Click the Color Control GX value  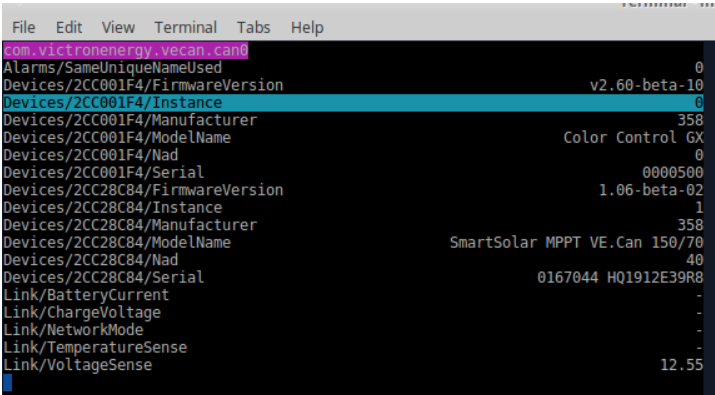coord(633,138)
